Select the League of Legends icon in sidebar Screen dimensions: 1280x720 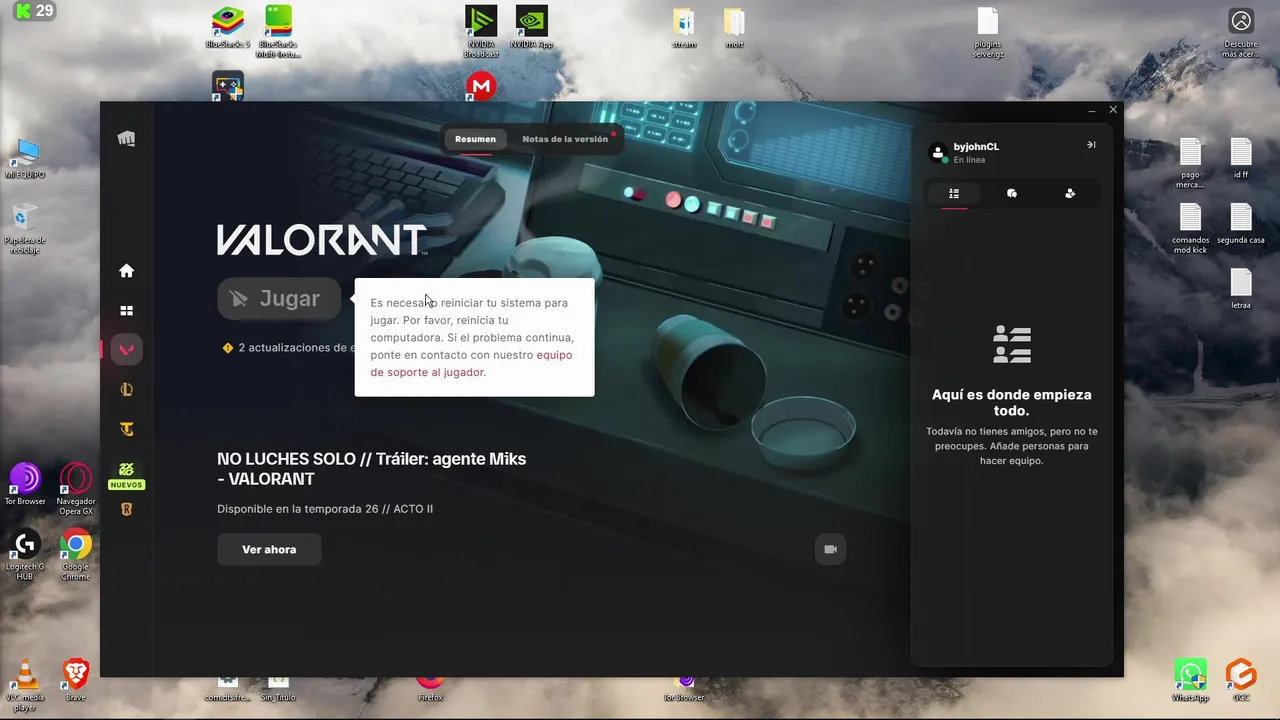pos(126,390)
